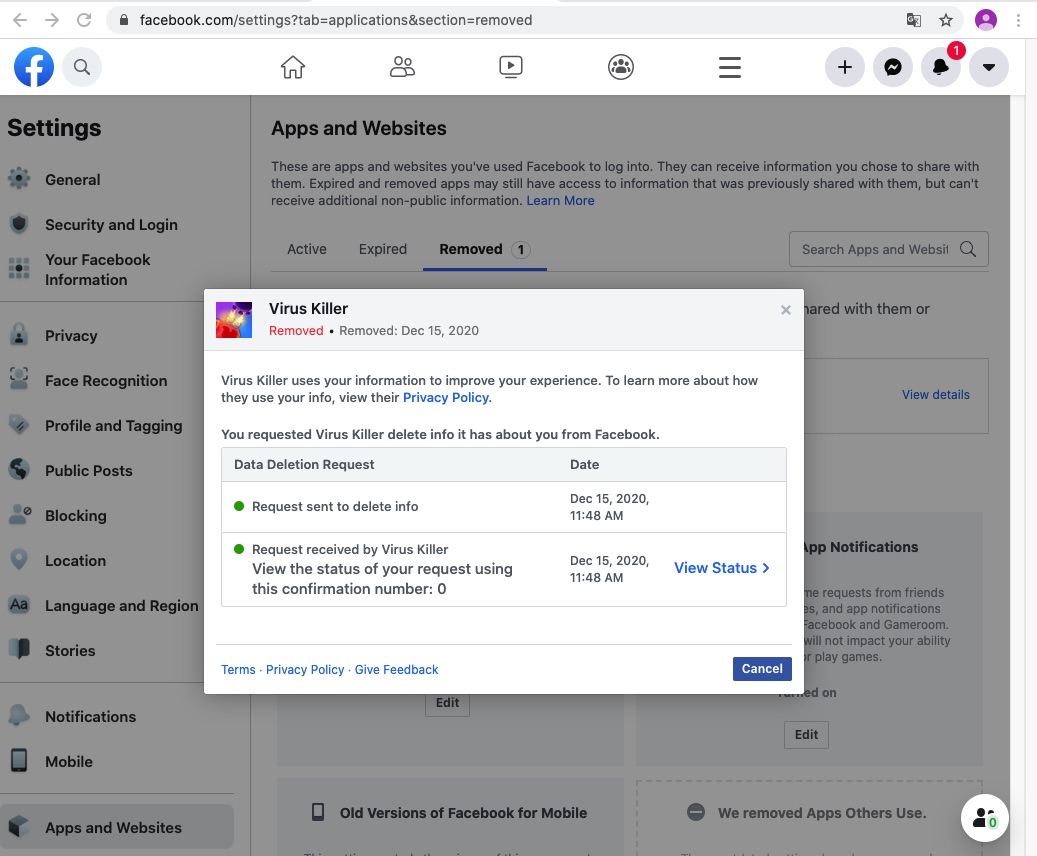Open the Watch video icon

[511, 67]
